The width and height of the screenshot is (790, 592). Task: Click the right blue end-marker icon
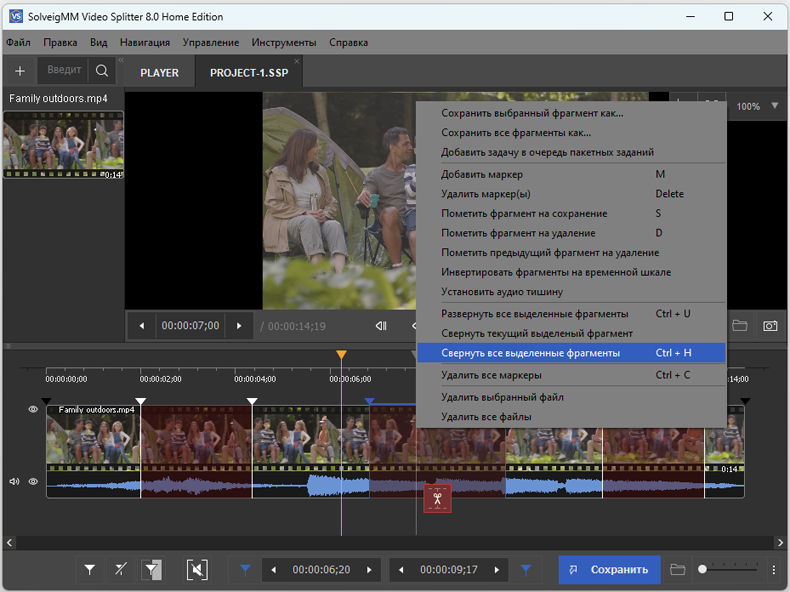click(526, 570)
